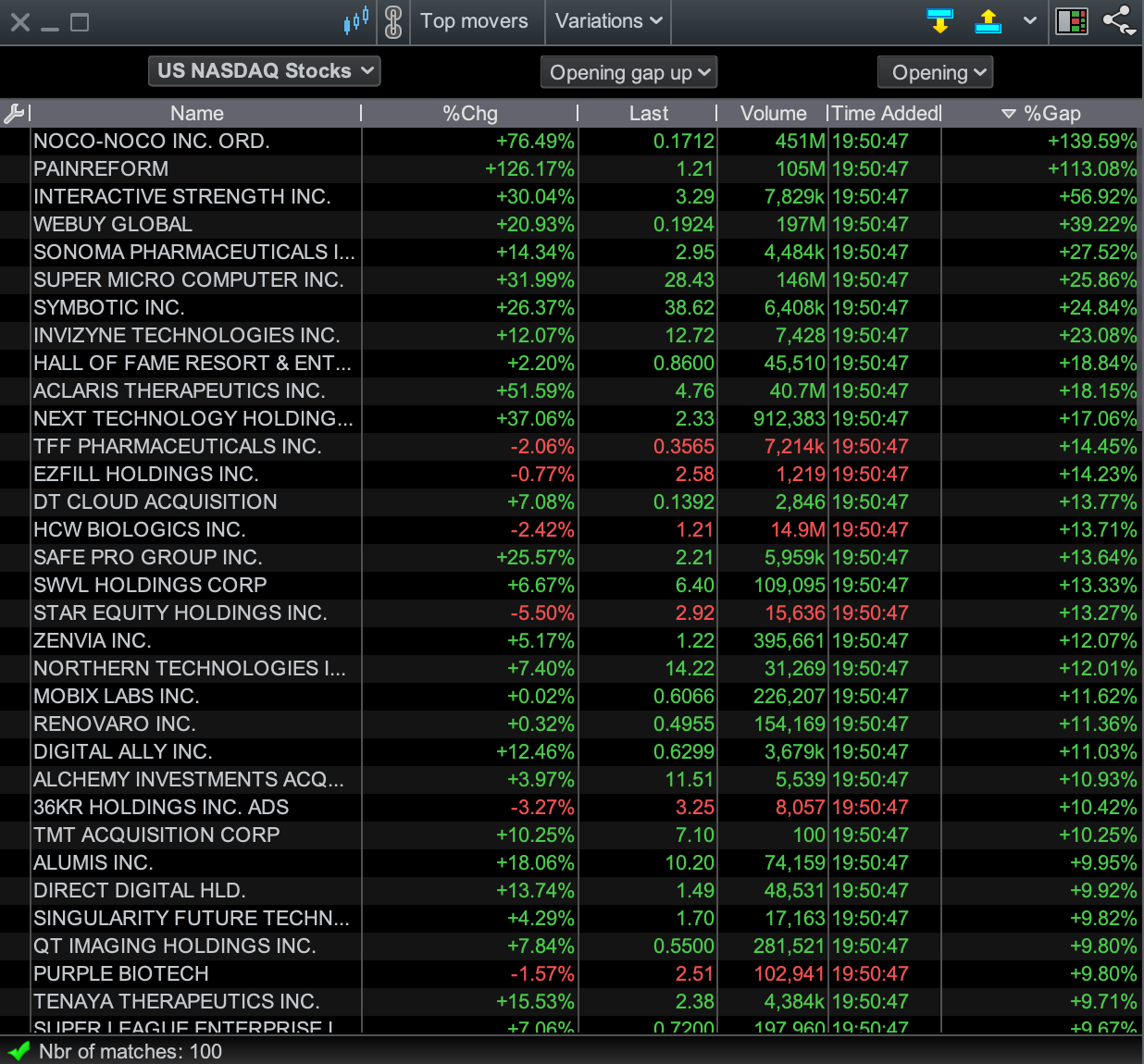Click the blue and yellow up-arrow icon
The image size is (1144, 1064).
tap(989, 20)
